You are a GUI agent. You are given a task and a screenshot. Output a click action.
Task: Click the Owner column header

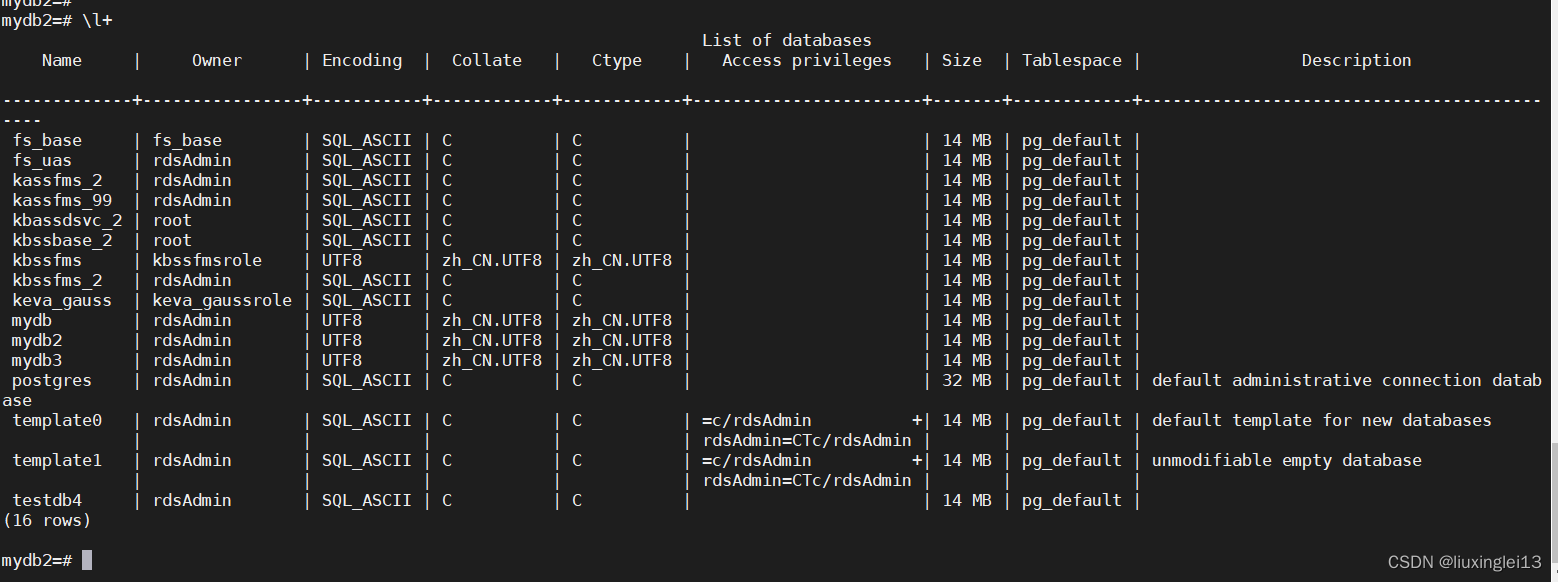(216, 60)
